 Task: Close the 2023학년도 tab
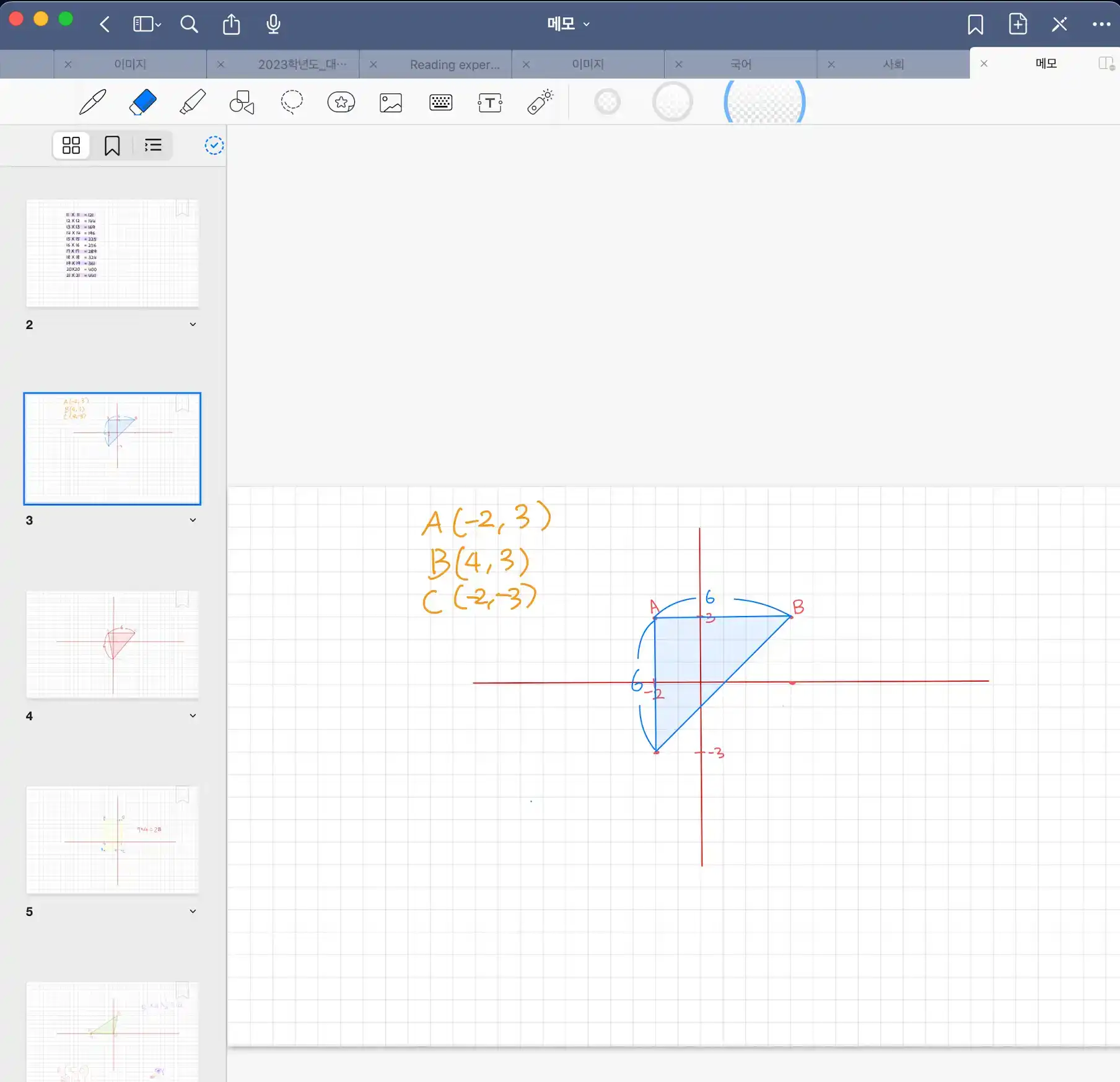pos(221,64)
